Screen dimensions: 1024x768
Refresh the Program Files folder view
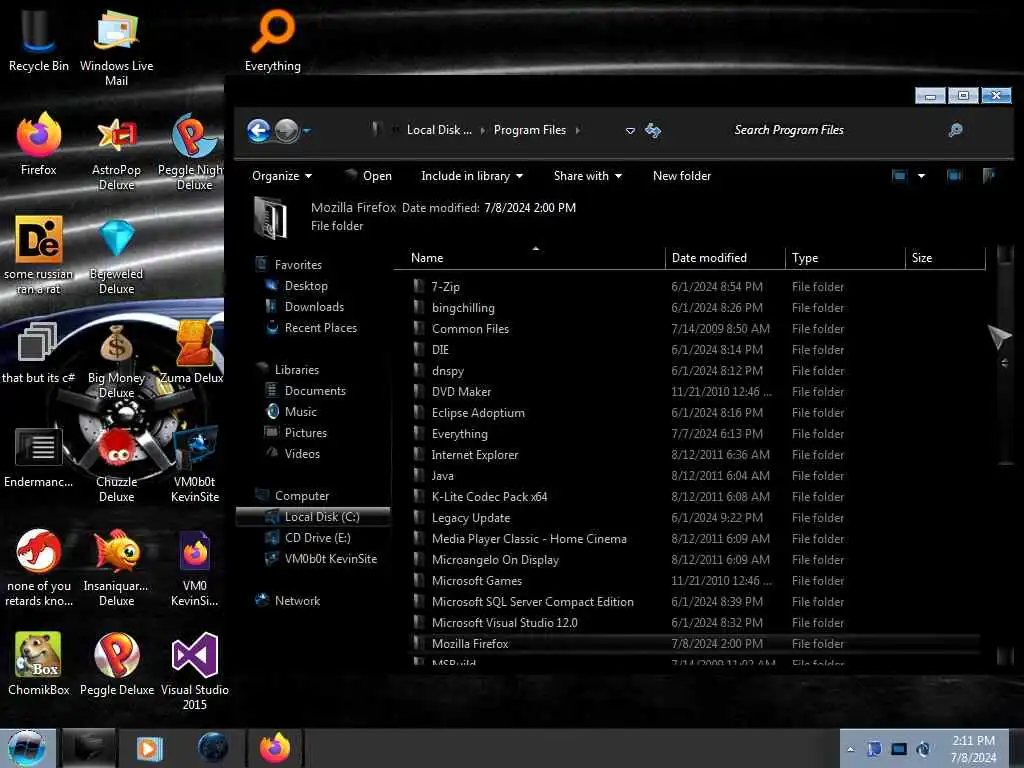[x=652, y=130]
